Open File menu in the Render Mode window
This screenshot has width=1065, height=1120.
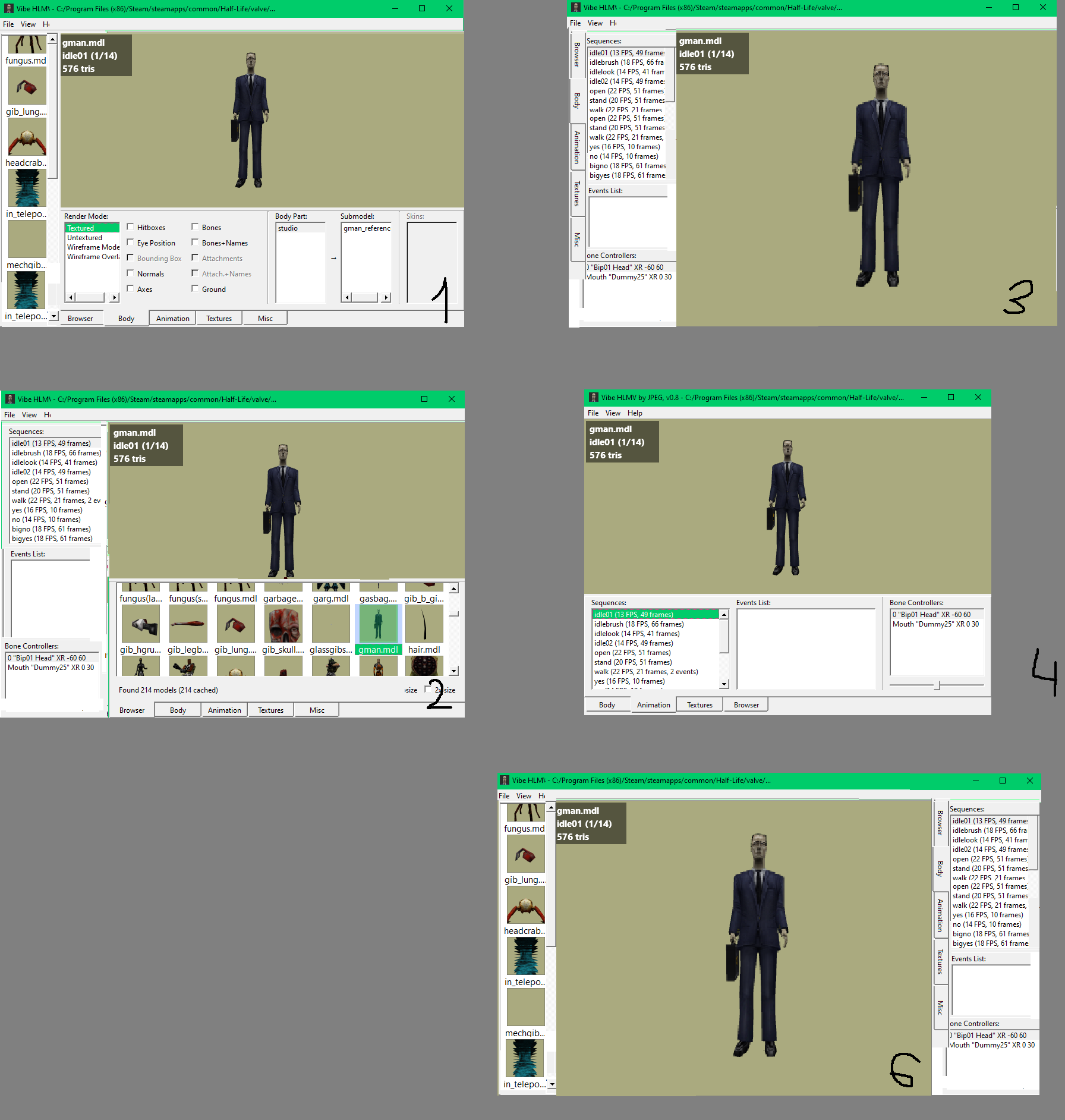click(8, 24)
